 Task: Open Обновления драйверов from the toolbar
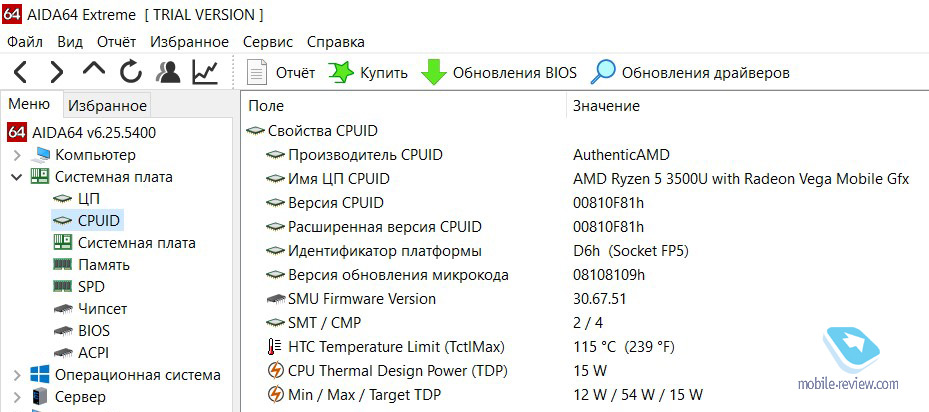click(690, 73)
